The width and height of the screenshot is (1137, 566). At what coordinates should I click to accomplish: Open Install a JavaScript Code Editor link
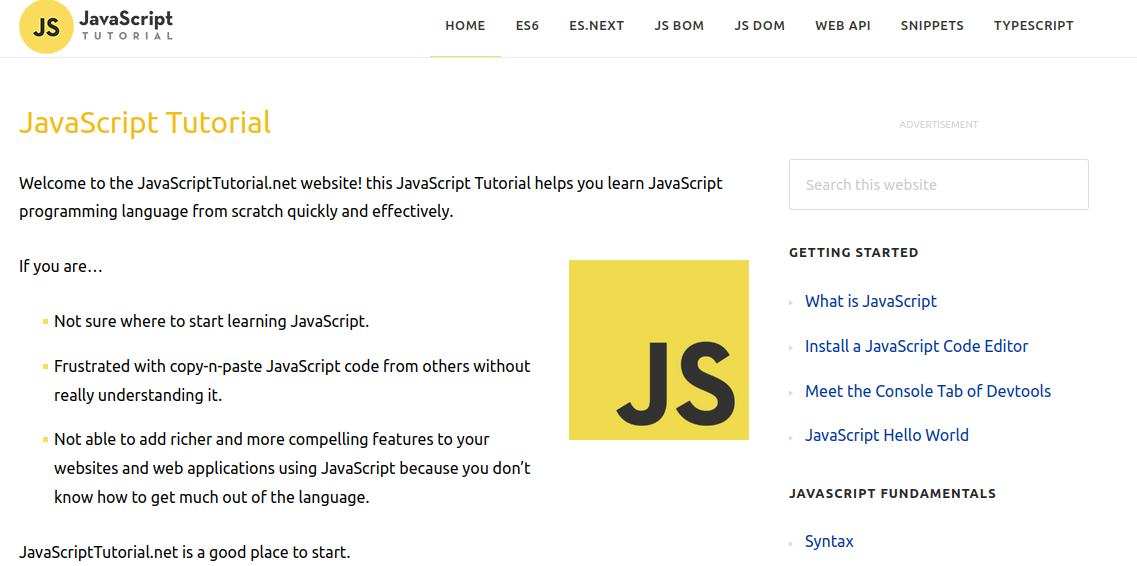[916, 346]
